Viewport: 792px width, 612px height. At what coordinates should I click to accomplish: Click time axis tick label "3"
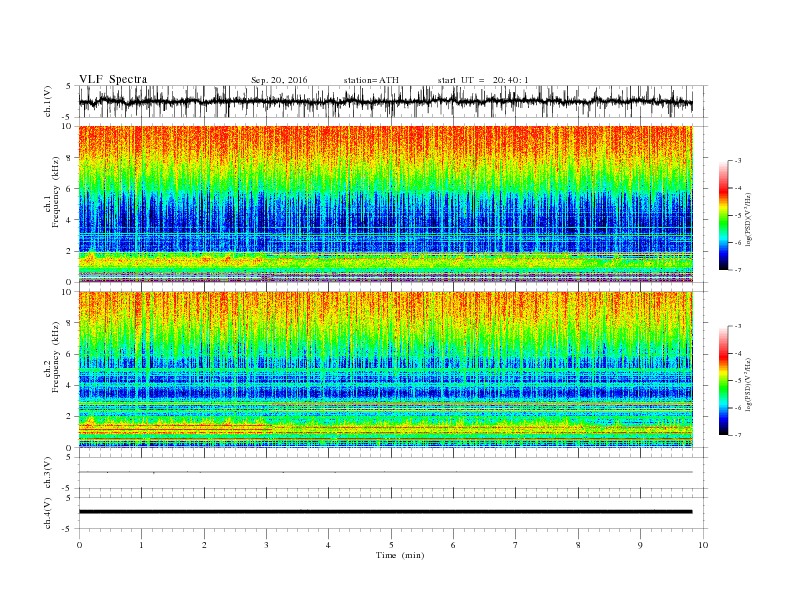(266, 545)
